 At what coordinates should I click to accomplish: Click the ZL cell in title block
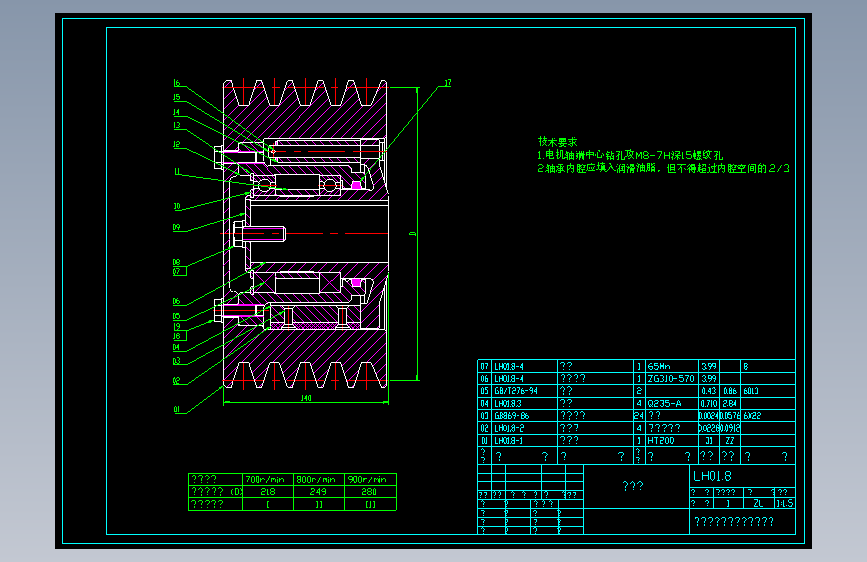tap(758, 503)
